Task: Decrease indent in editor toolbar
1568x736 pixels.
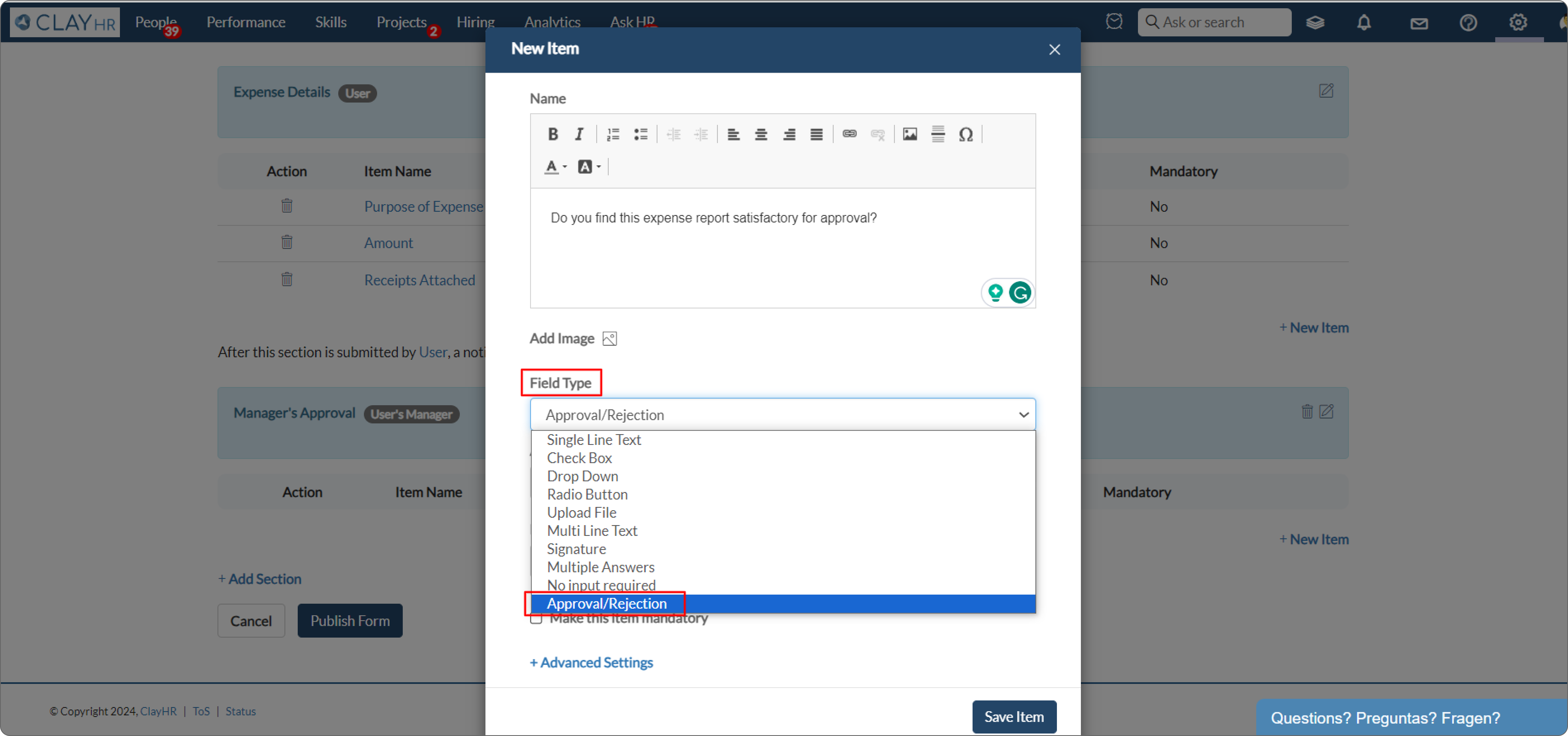Action: tap(673, 134)
